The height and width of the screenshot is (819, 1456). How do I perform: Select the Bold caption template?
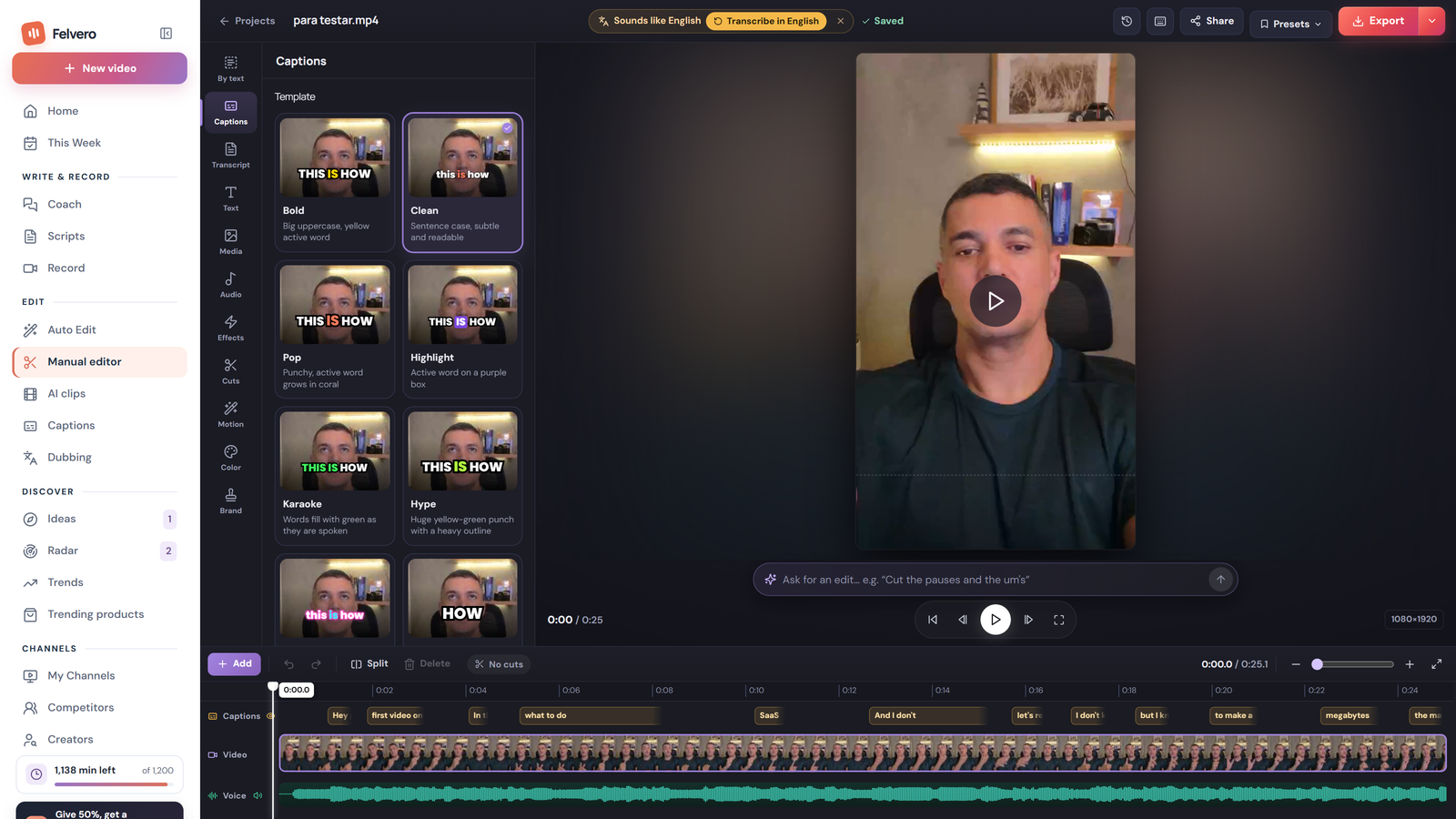coord(335,182)
